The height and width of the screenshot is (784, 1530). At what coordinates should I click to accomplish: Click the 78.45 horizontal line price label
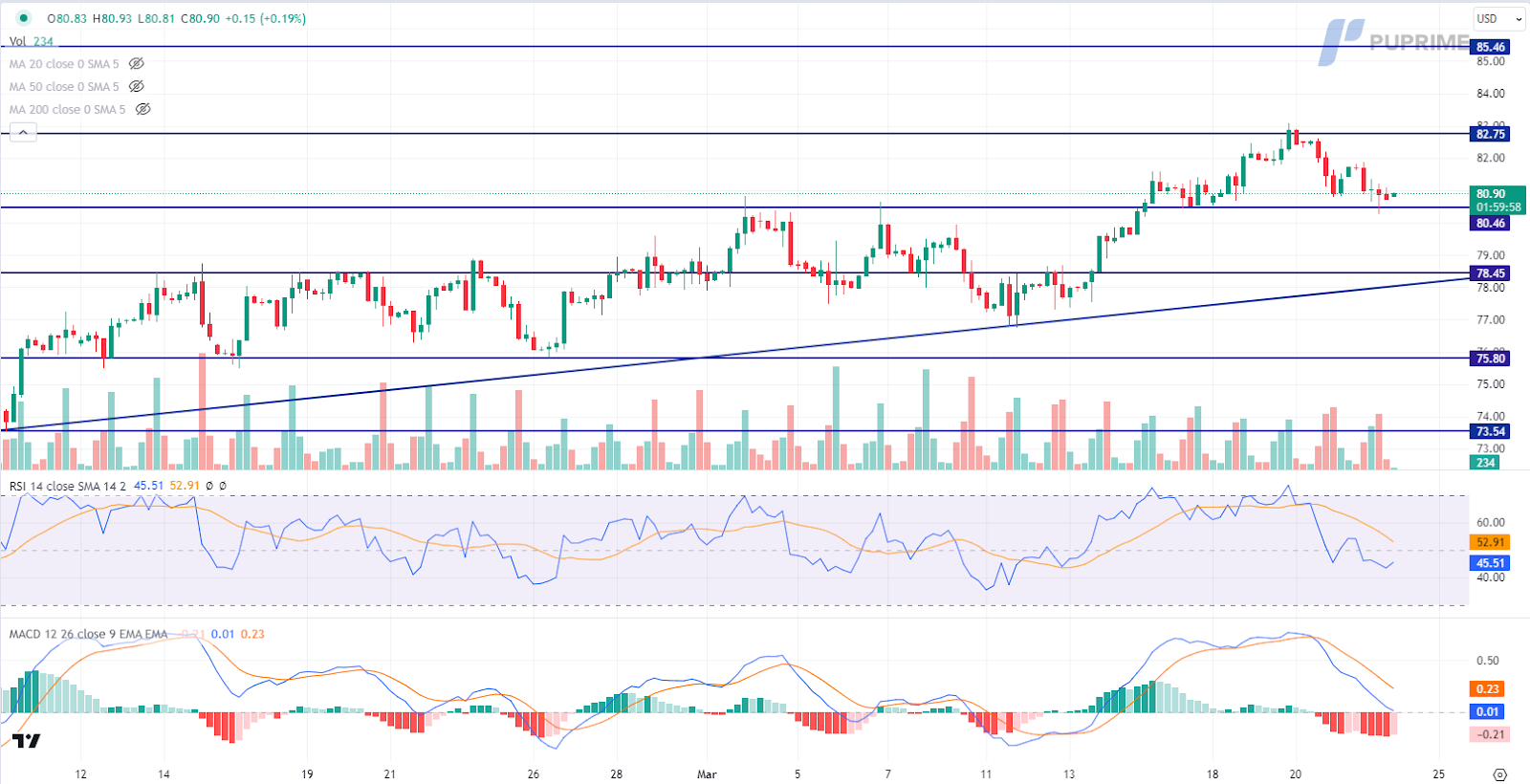[x=1490, y=273]
